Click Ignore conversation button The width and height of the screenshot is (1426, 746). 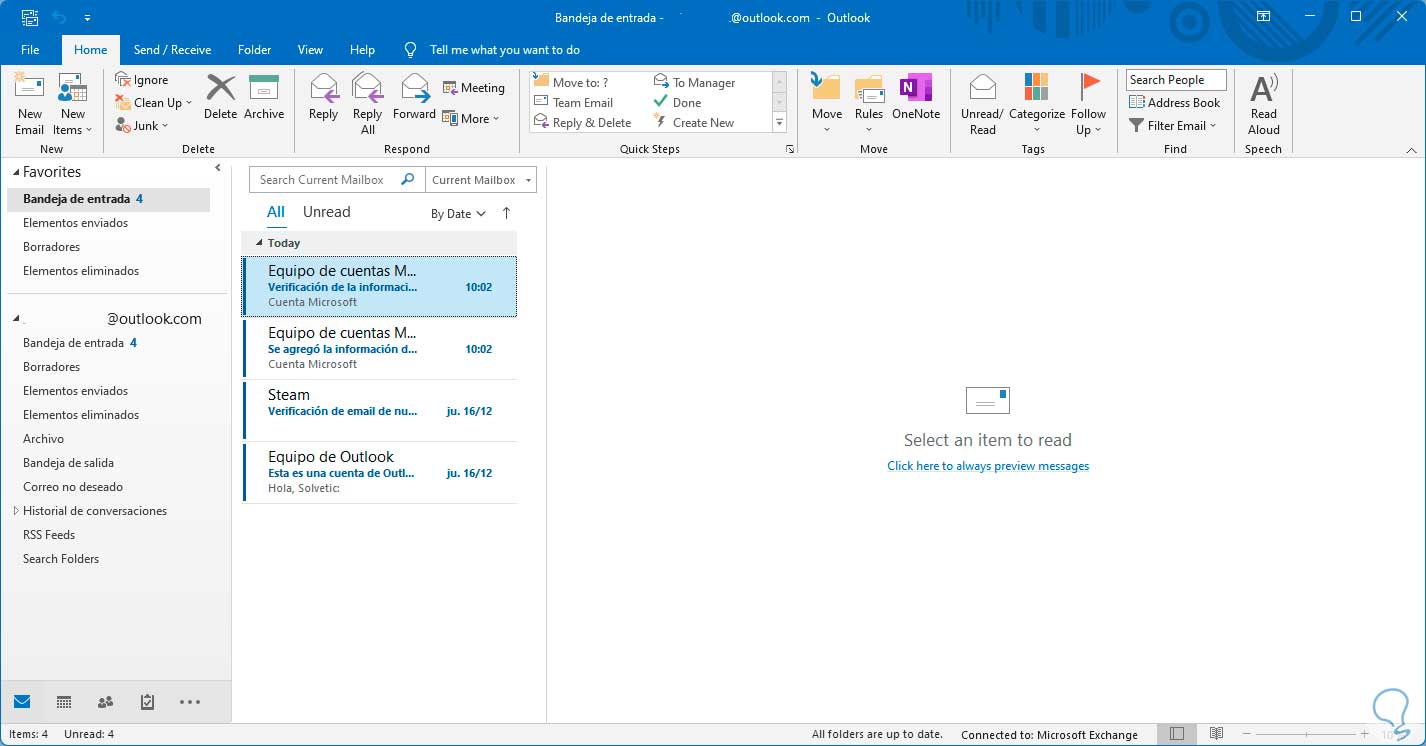pos(142,80)
